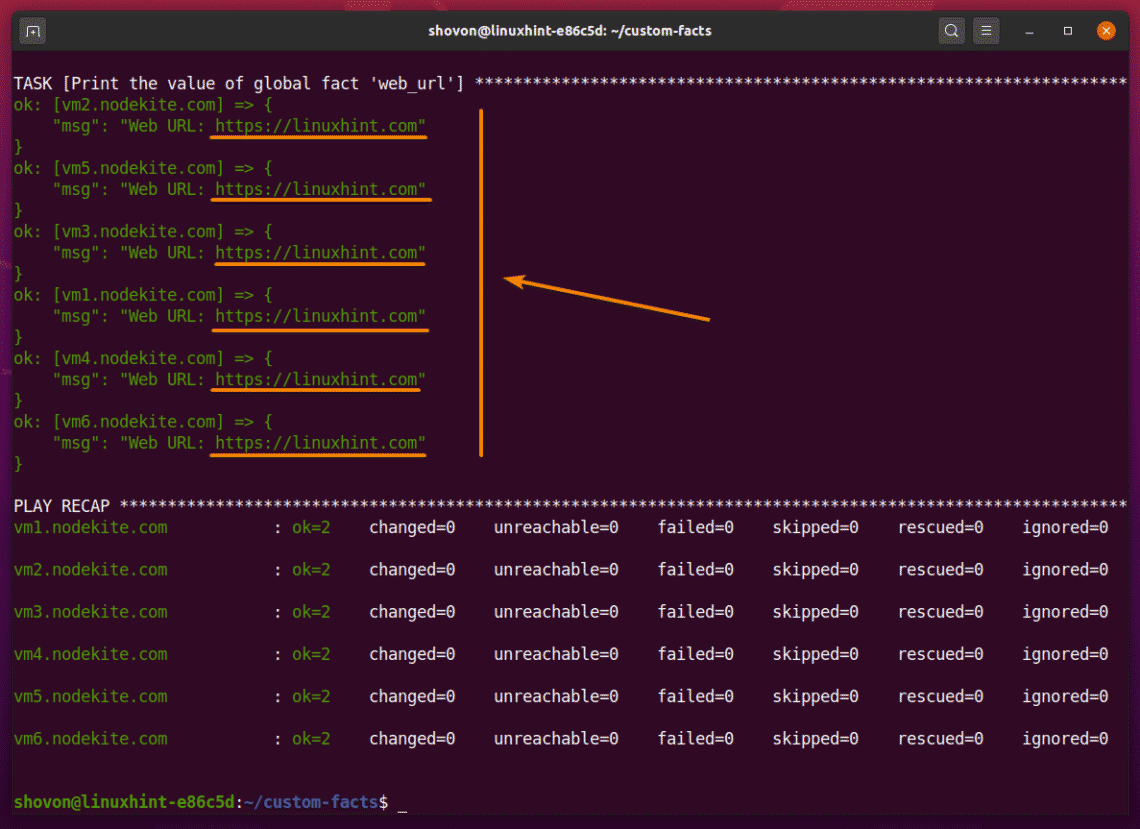Open the linuxhint URL under vm5.nodekite.com

(x=320, y=189)
